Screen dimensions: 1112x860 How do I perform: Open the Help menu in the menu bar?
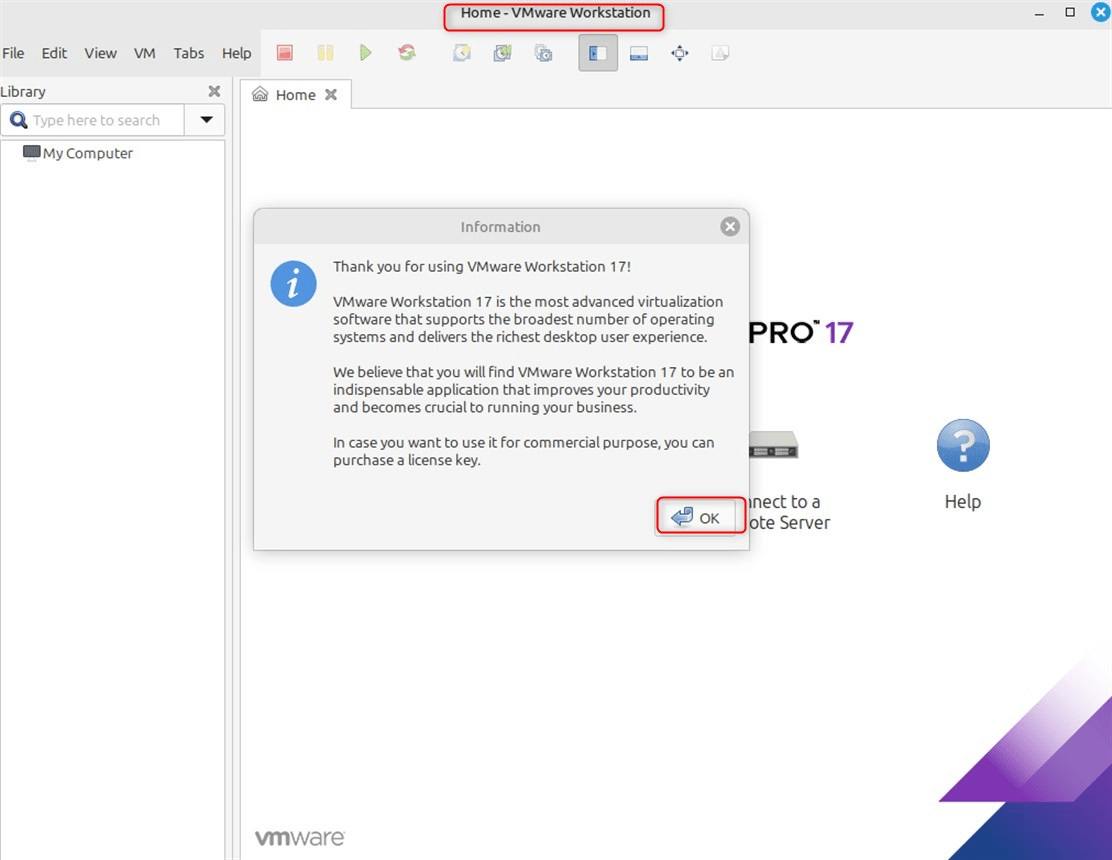236,53
